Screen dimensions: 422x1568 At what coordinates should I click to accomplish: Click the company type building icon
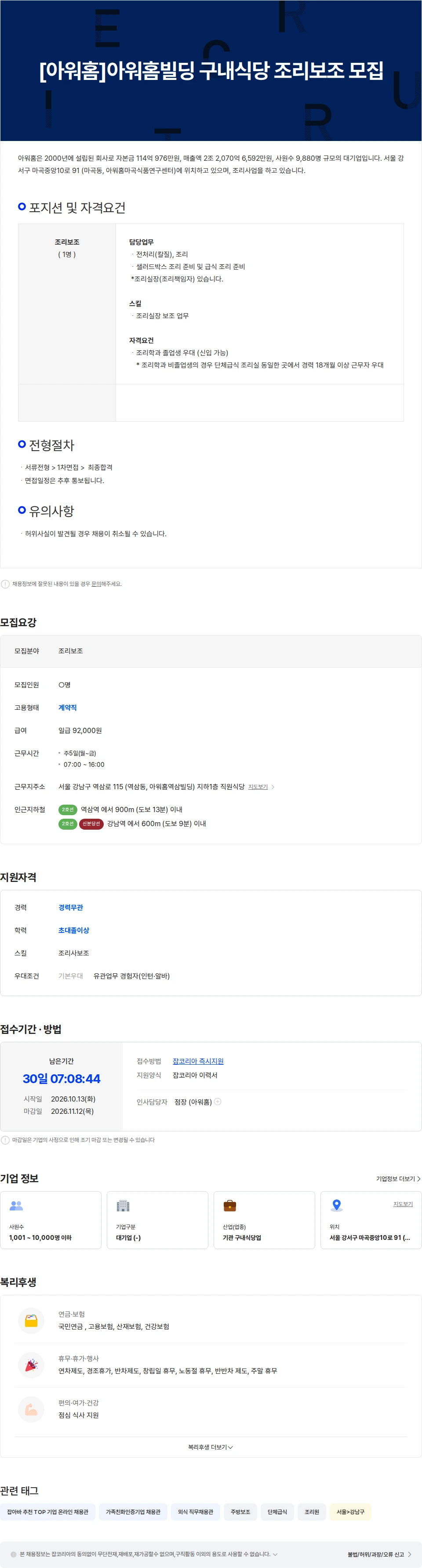tap(123, 1205)
